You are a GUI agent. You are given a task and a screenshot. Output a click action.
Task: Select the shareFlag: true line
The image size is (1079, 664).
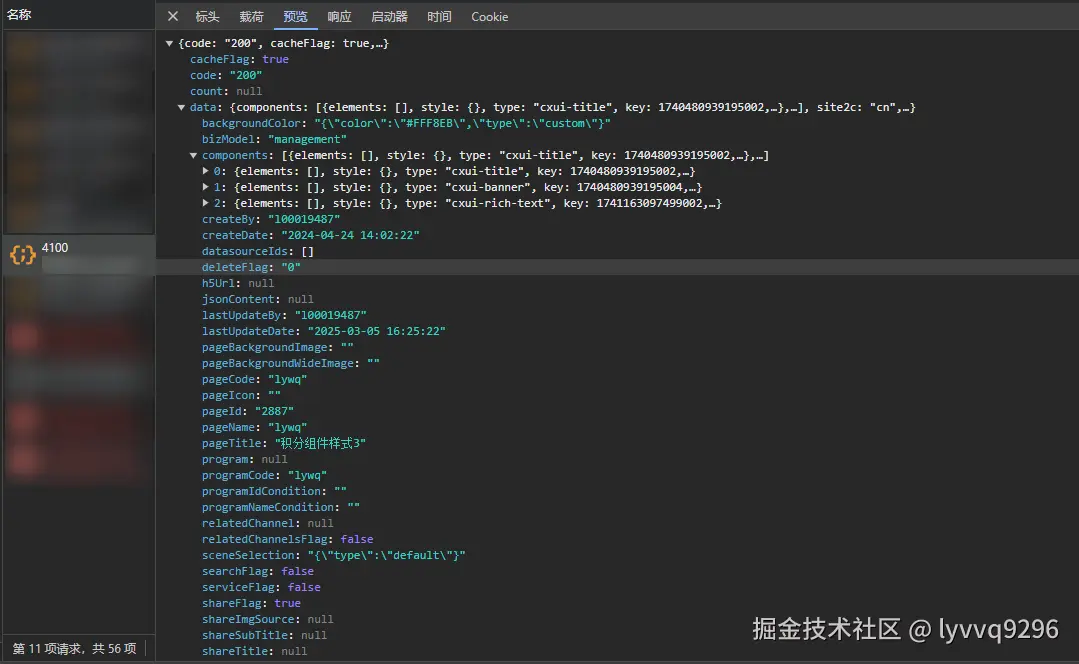251,603
